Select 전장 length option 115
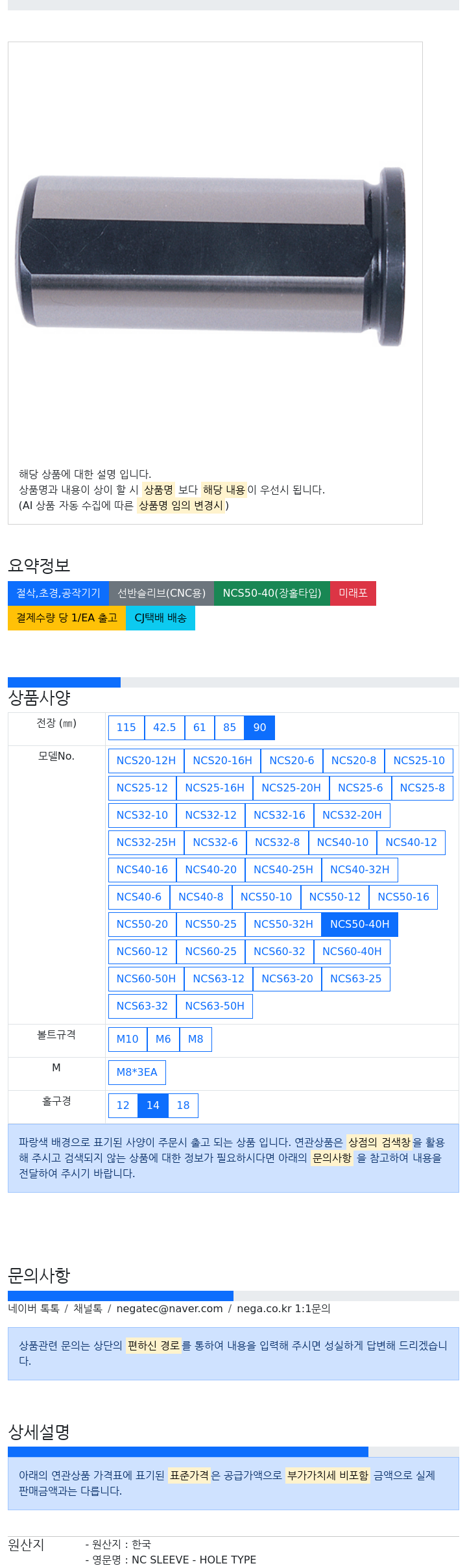467x1568 pixels. click(x=126, y=728)
